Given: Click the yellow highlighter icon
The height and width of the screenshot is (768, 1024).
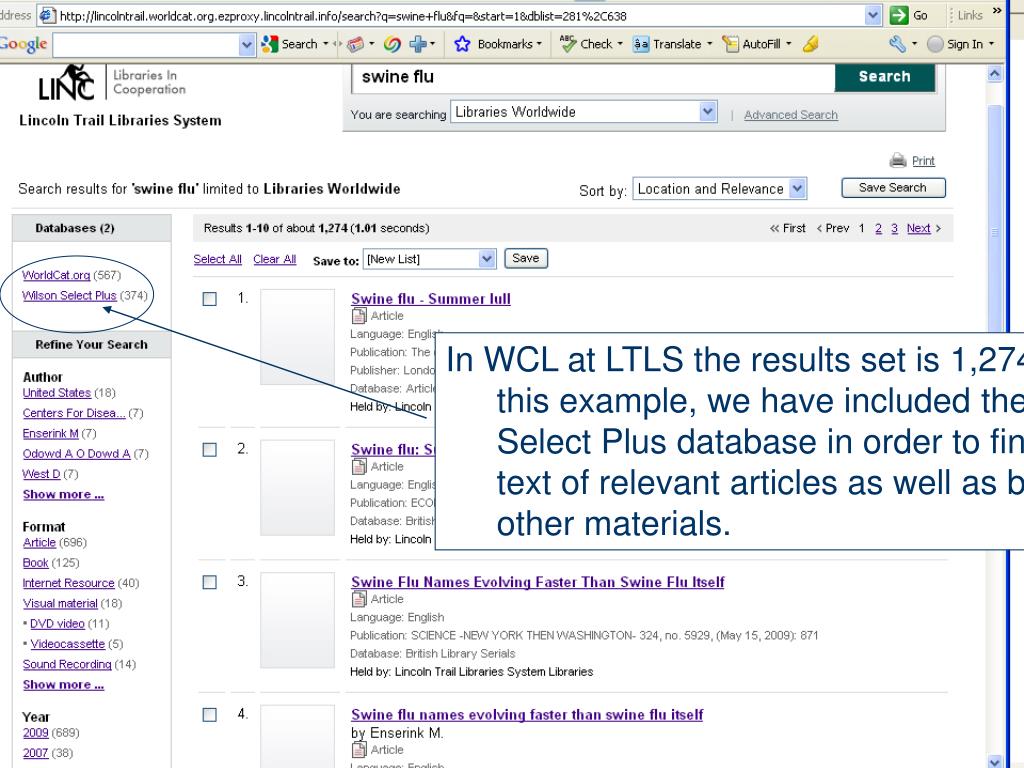Looking at the screenshot, I should pyautogui.click(x=810, y=44).
